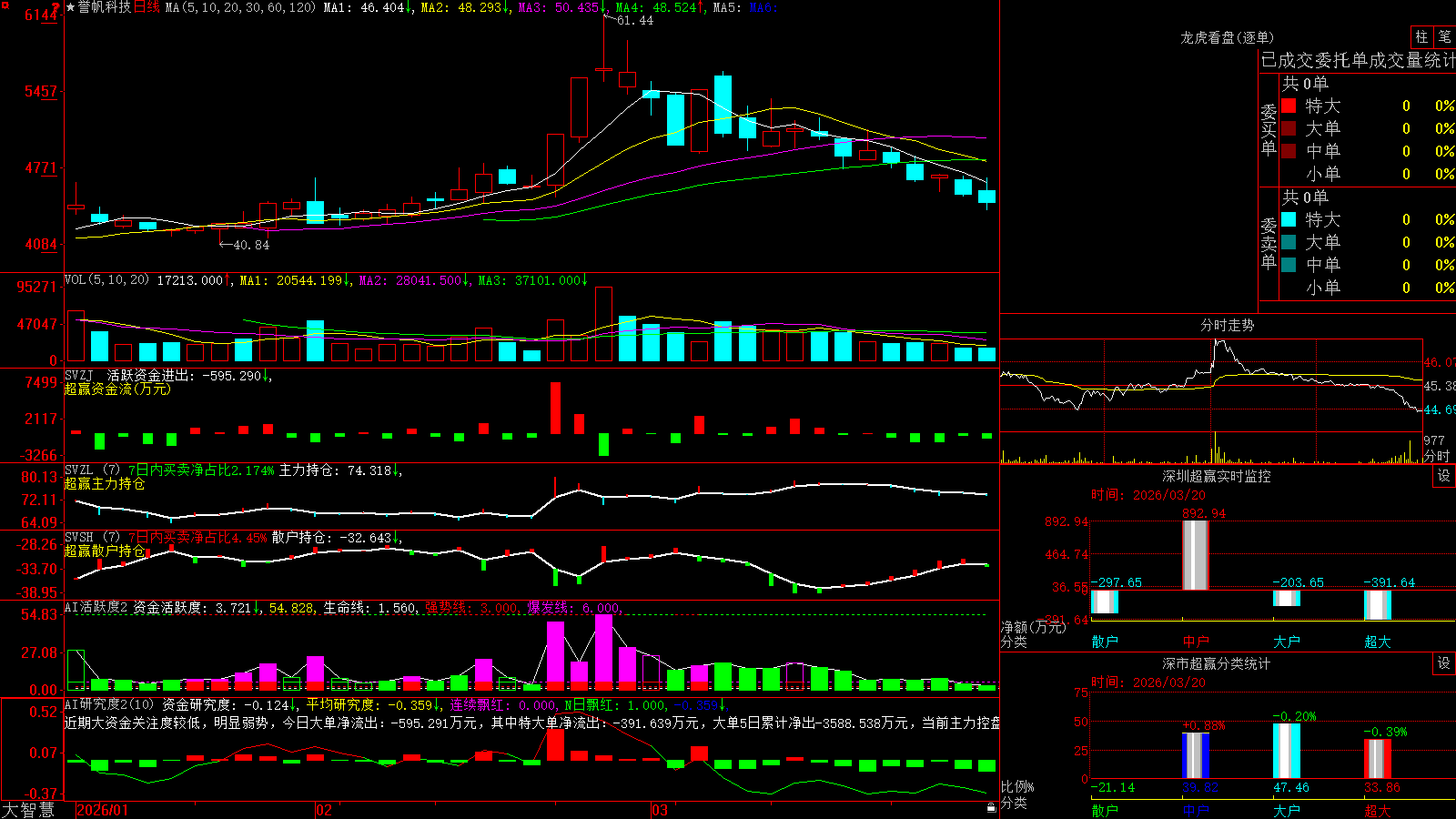Click cyan 特大 sell-order color swatch
Screen dimensions: 1456x819
[x=1289, y=219]
